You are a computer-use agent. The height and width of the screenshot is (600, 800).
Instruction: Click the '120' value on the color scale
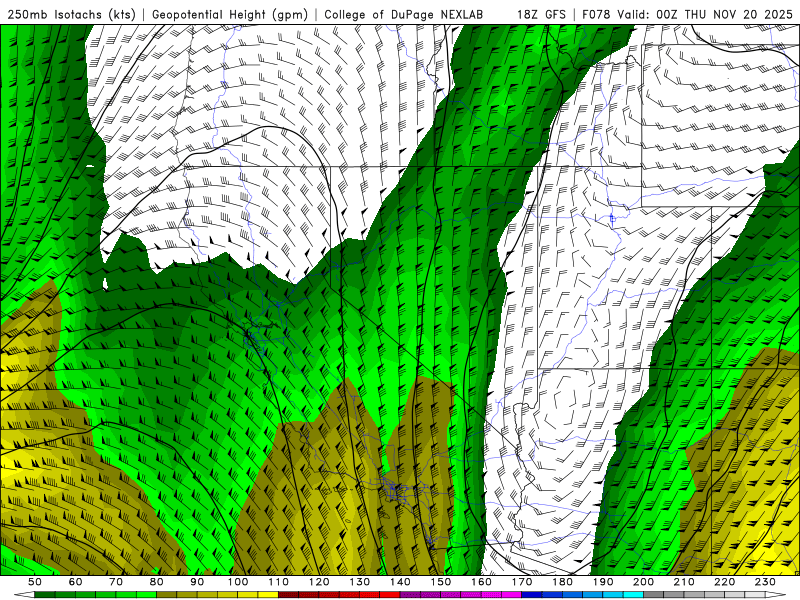click(319, 582)
